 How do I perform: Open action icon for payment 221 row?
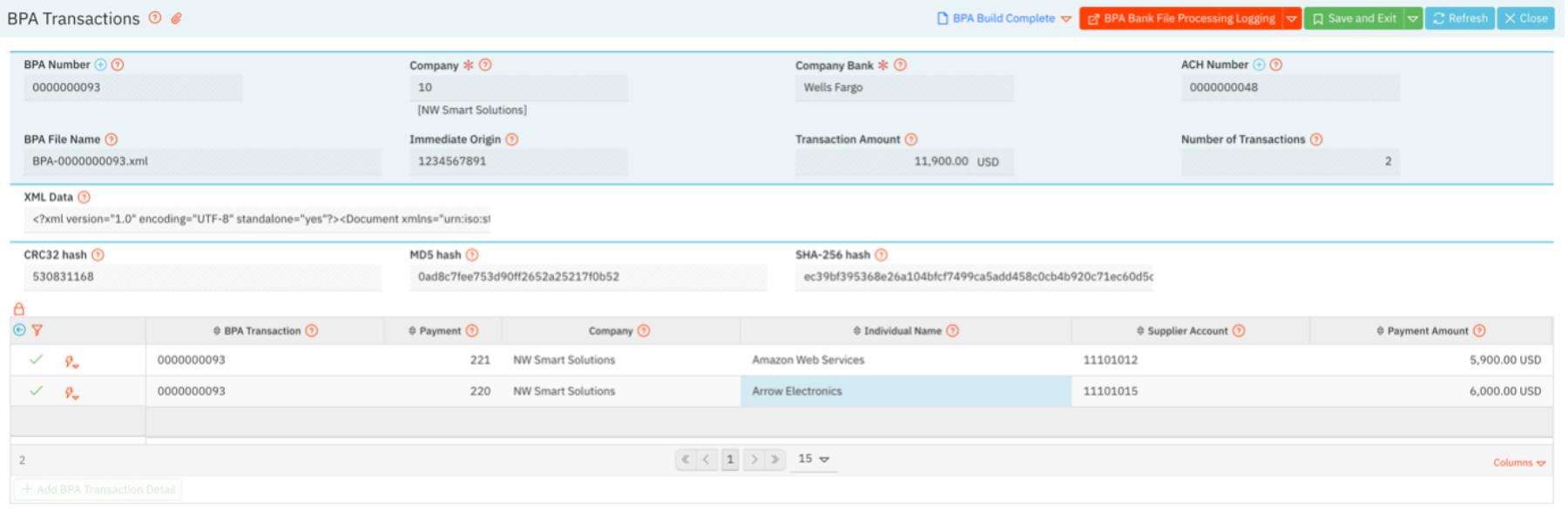click(71, 361)
